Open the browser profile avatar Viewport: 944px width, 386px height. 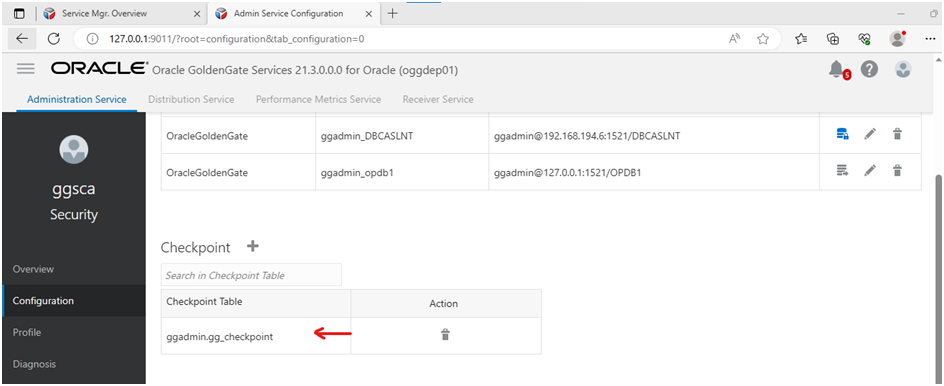click(x=898, y=39)
